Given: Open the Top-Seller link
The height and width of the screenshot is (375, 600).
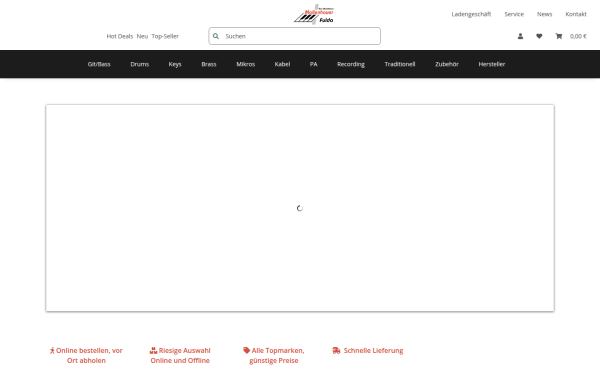Looking at the screenshot, I should (x=165, y=36).
